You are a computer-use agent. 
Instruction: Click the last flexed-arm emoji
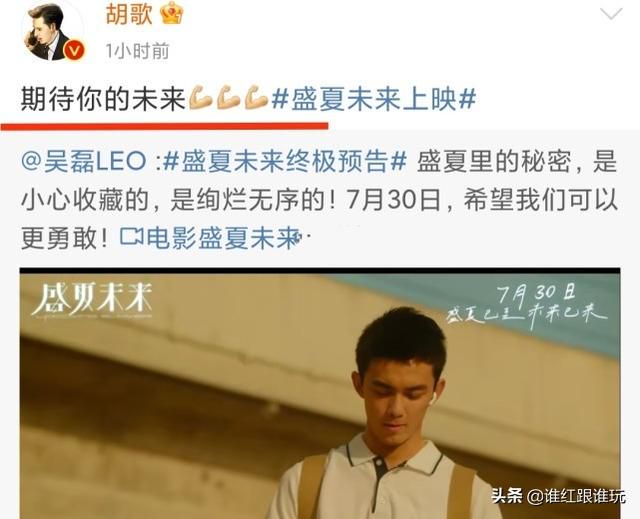[x=257, y=98]
